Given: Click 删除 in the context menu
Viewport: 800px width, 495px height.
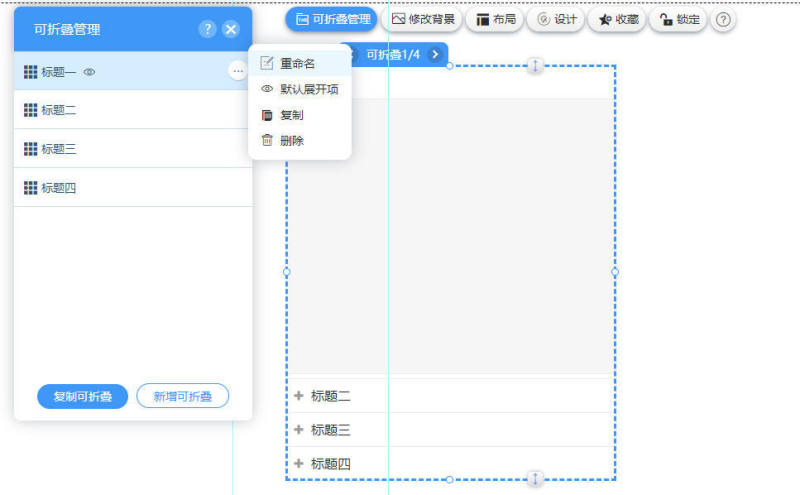Looking at the screenshot, I should [291, 141].
